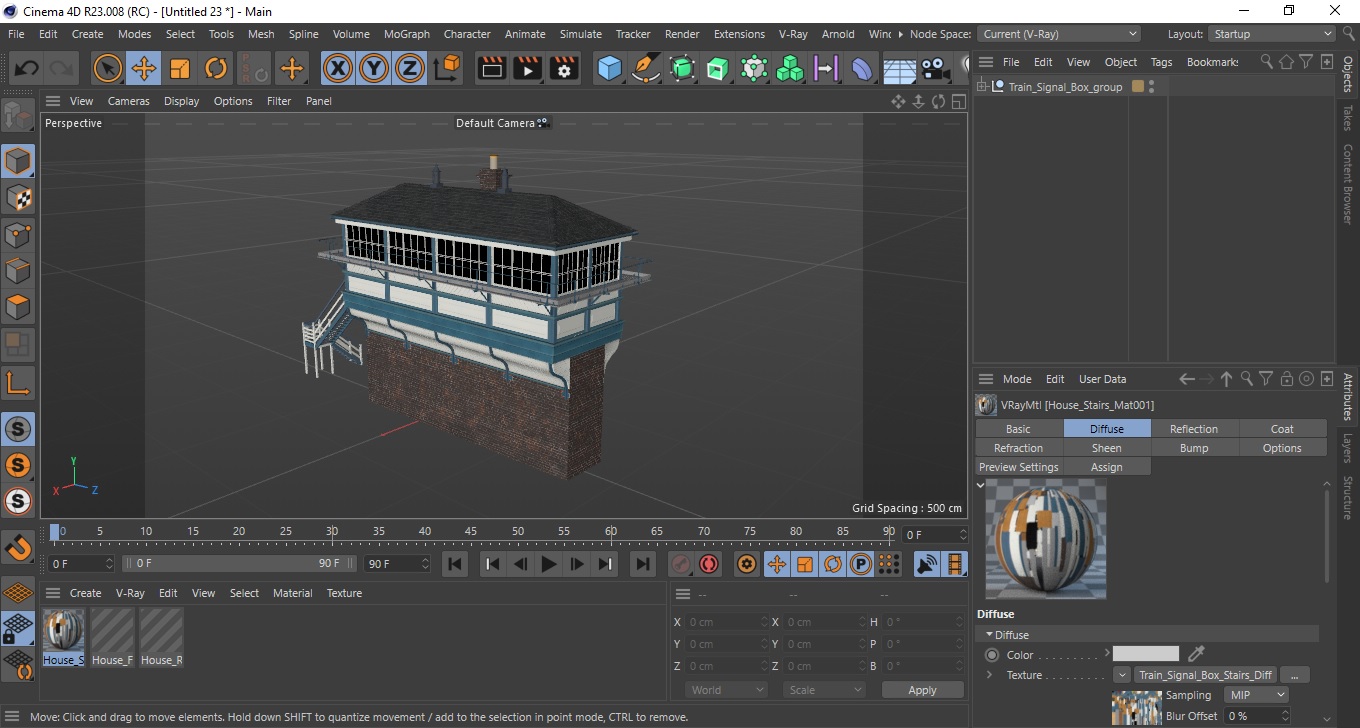The width and height of the screenshot is (1360, 728).
Task: Select Polygons mode in left palette
Action: coord(18,307)
